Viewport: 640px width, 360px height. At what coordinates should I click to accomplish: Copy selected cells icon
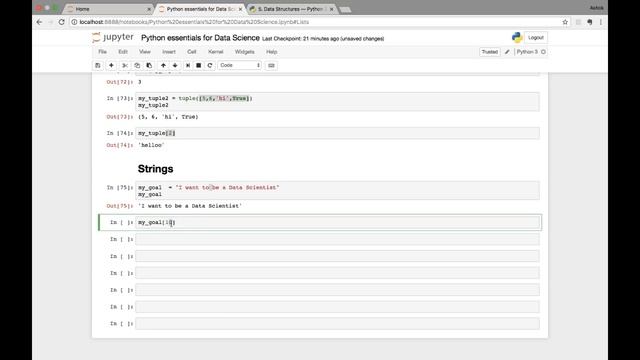pyautogui.click(x=137, y=65)
